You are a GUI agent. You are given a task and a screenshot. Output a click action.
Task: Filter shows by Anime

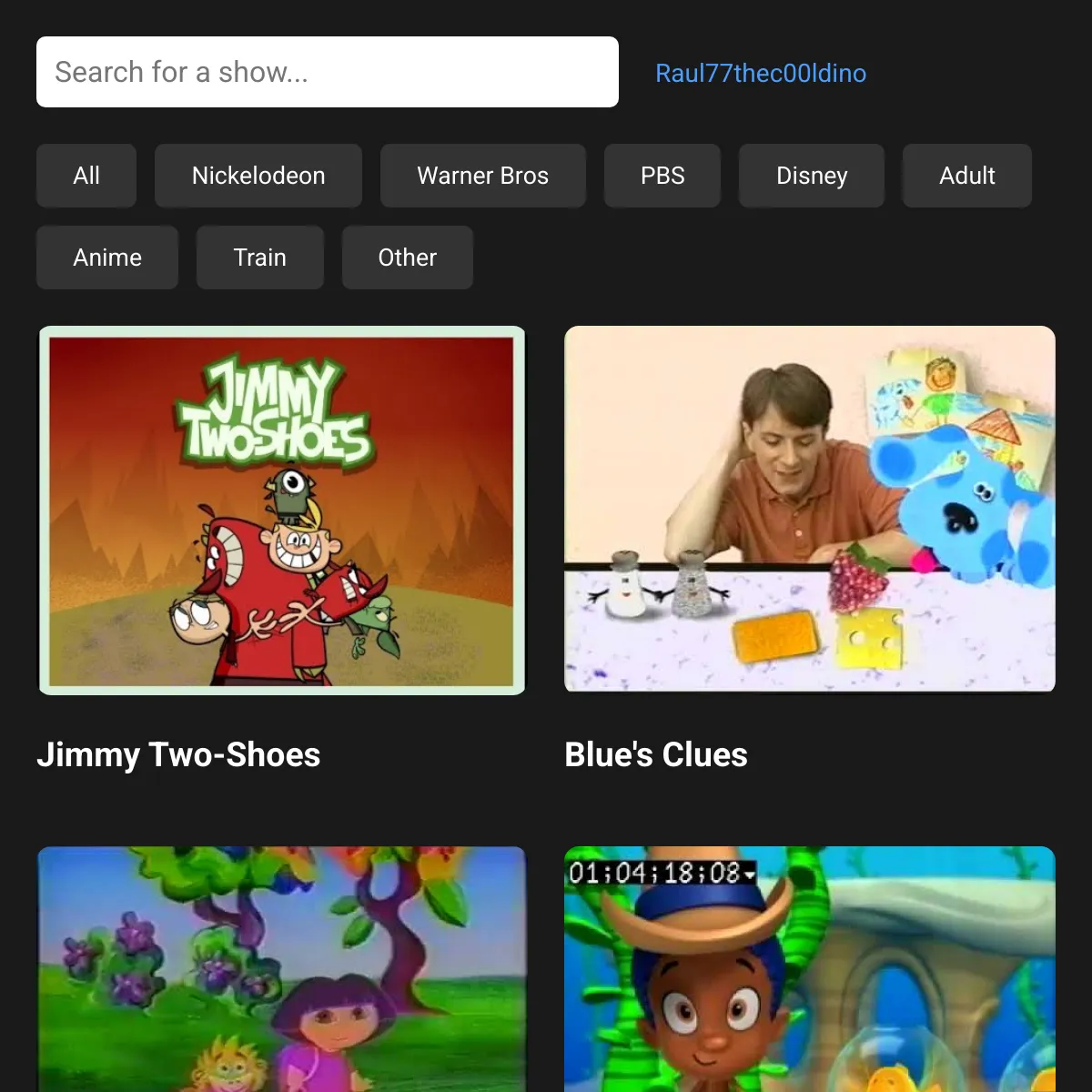[107, 258]
